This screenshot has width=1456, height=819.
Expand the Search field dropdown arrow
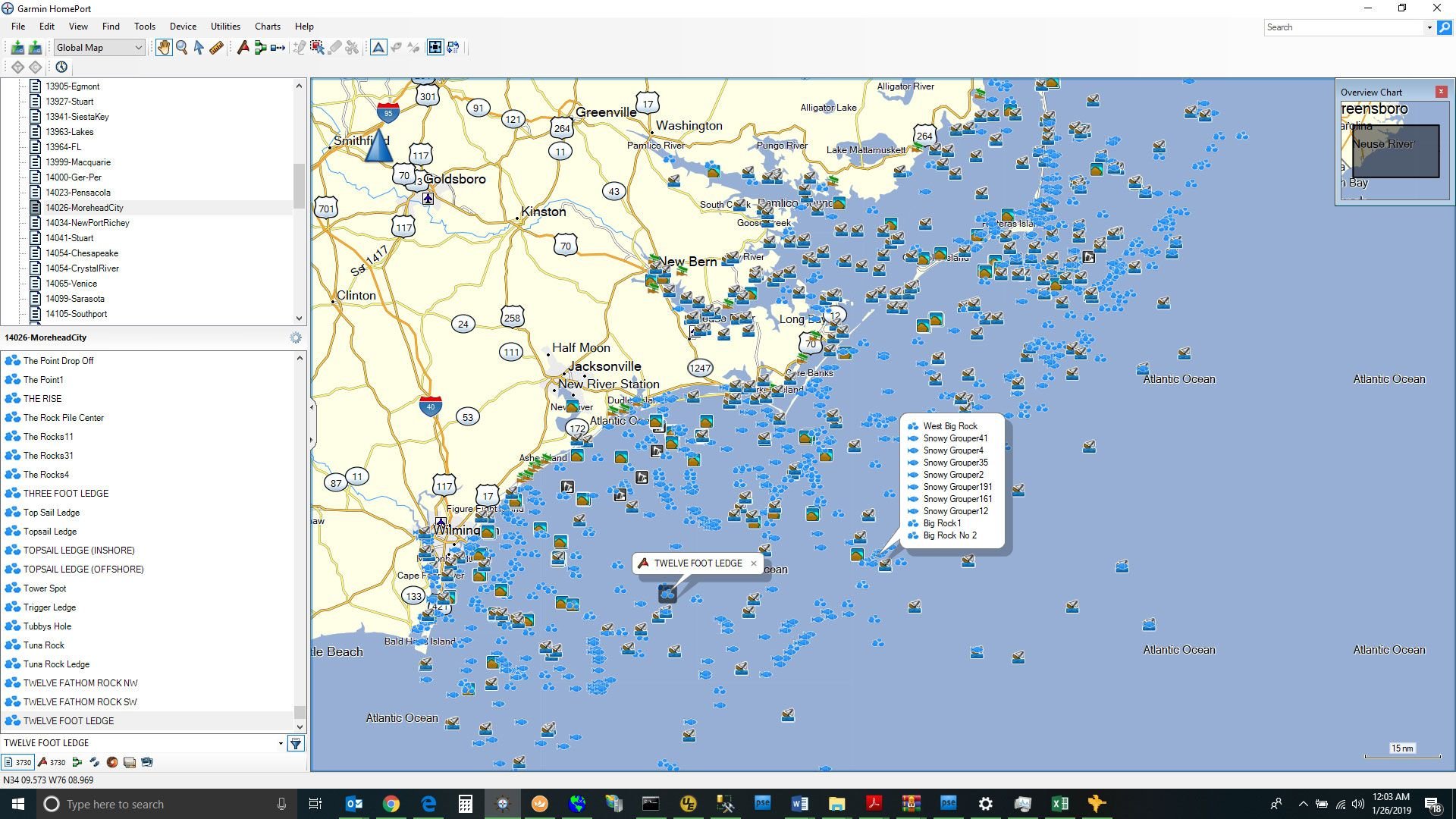1429,27
